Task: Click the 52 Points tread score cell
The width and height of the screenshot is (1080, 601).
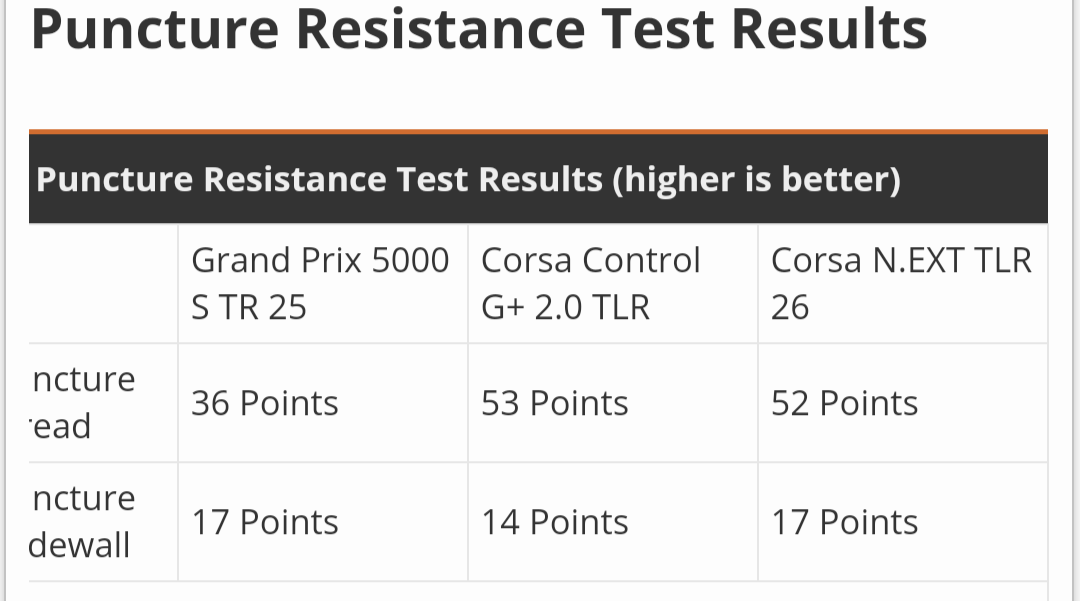Action: pyautogui.click(x=845, y=403)
